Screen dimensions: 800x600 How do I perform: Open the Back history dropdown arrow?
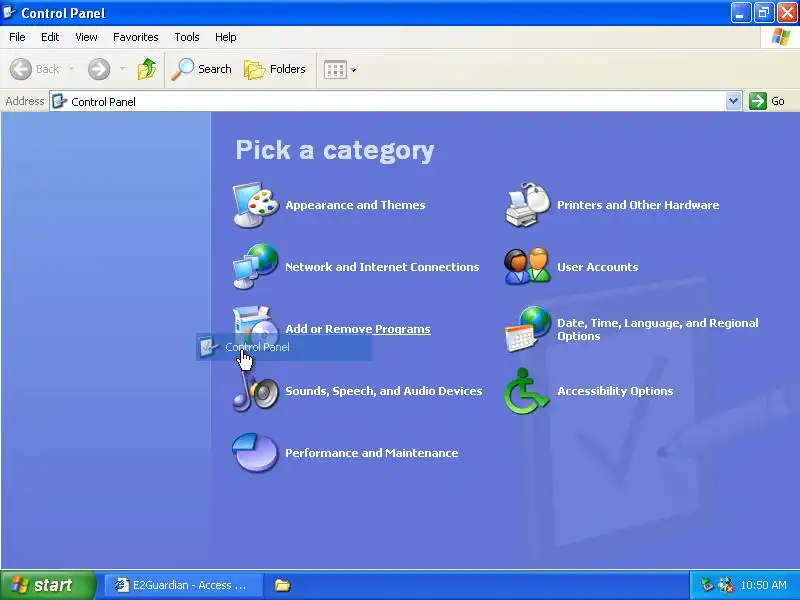pos(71,69)
